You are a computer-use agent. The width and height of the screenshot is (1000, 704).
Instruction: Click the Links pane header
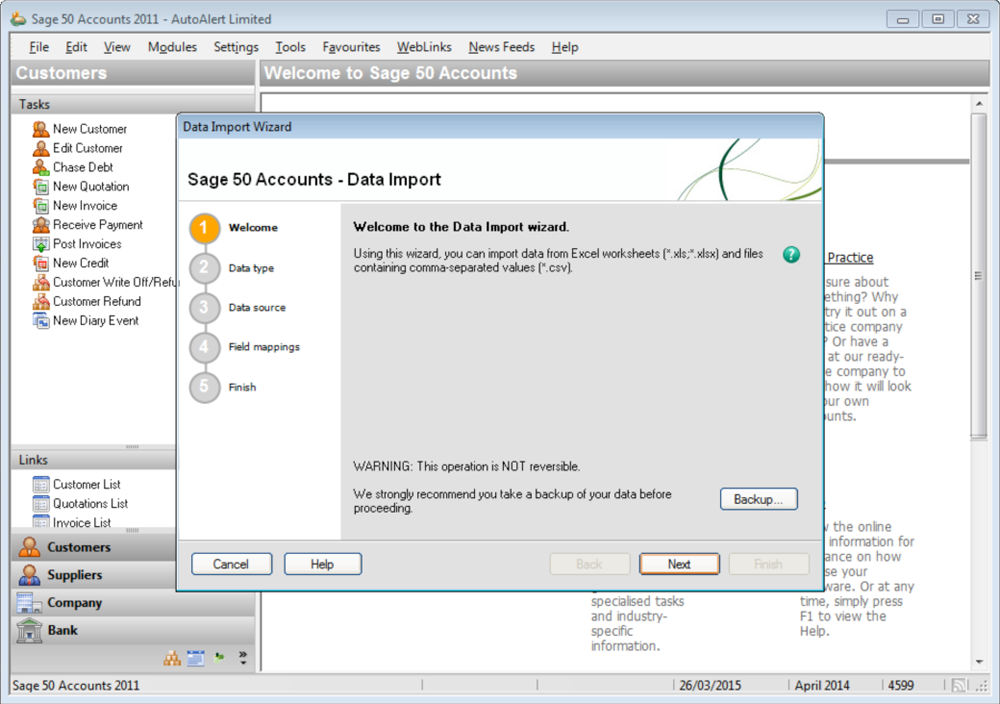93,460
